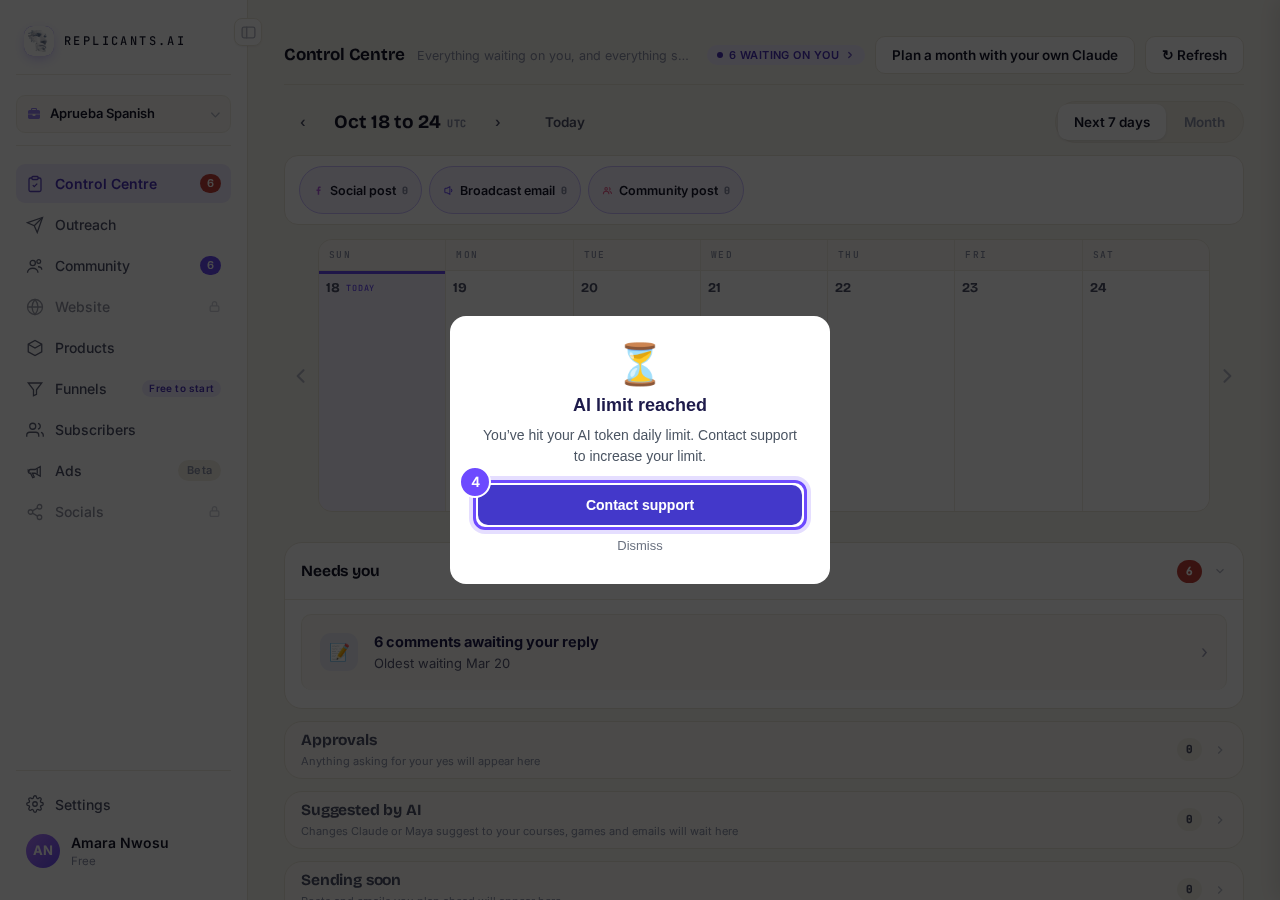Switch to Month view
1280x900 pixels.
tap(1204, 122)
